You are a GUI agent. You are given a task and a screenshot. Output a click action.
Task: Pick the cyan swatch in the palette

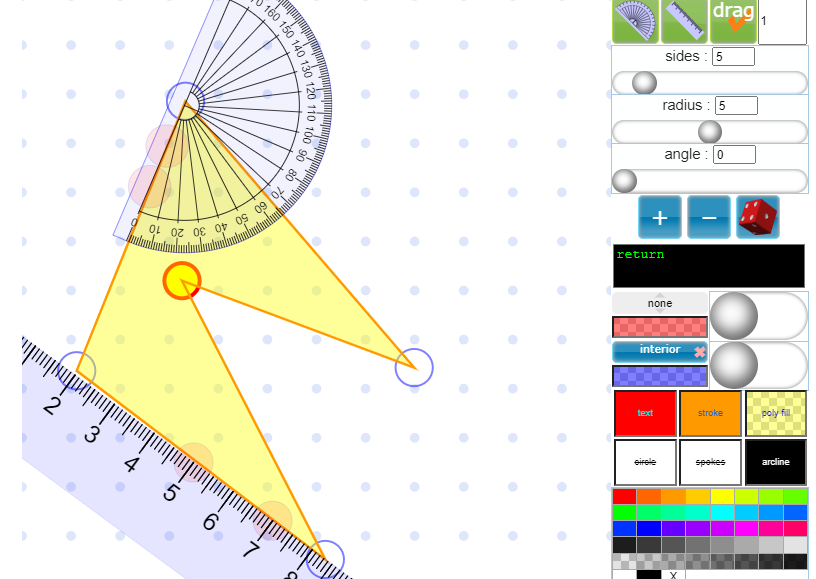tap(722, 512)
